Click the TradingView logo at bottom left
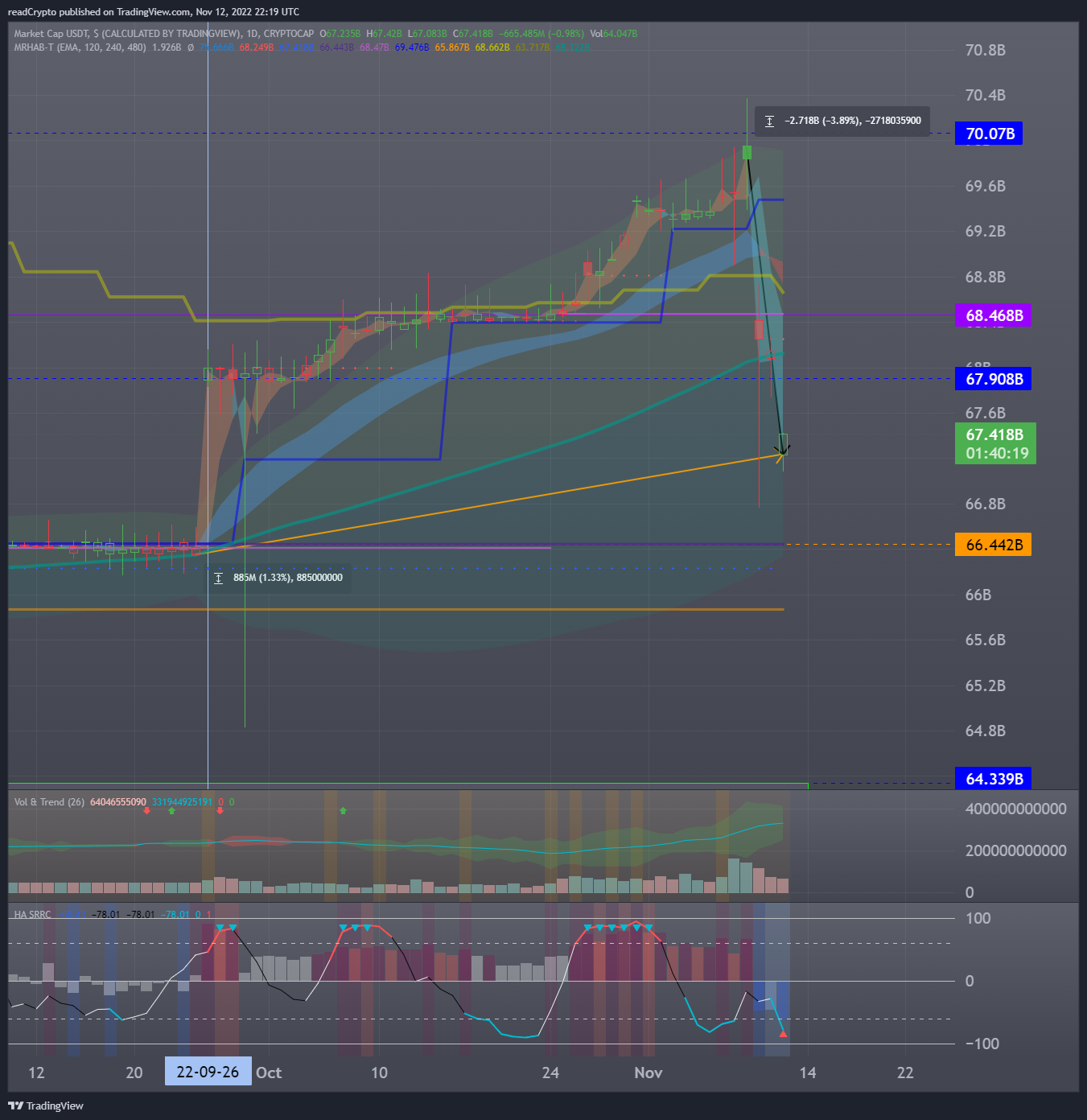Viewport: 1087px width, 1120px height. pyautogui.click(x=46, y=1106)
